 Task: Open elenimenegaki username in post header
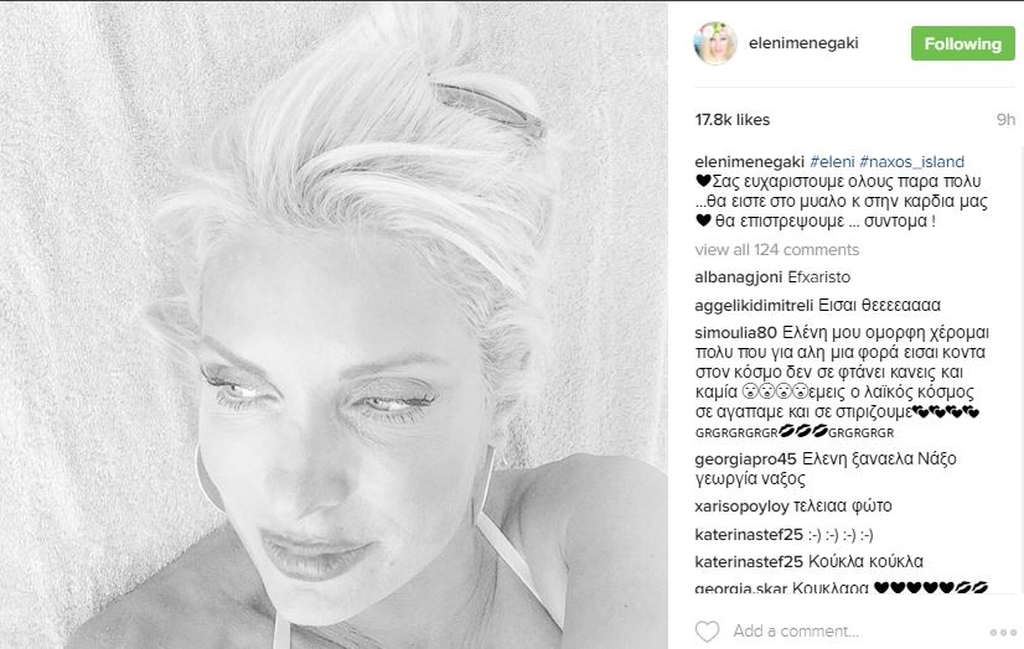(x=803, y=43)
